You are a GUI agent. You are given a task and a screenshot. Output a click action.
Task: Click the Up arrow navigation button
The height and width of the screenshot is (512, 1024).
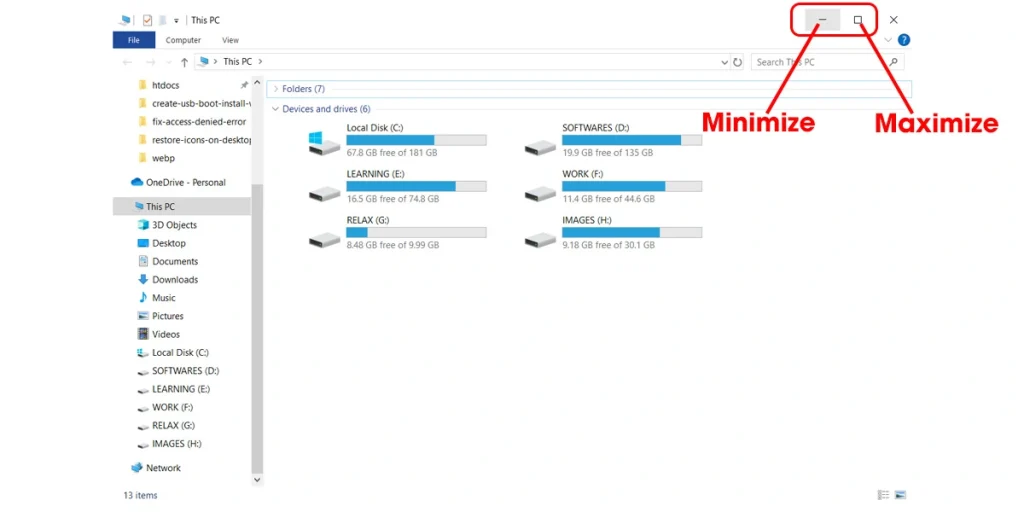(184, 62)
